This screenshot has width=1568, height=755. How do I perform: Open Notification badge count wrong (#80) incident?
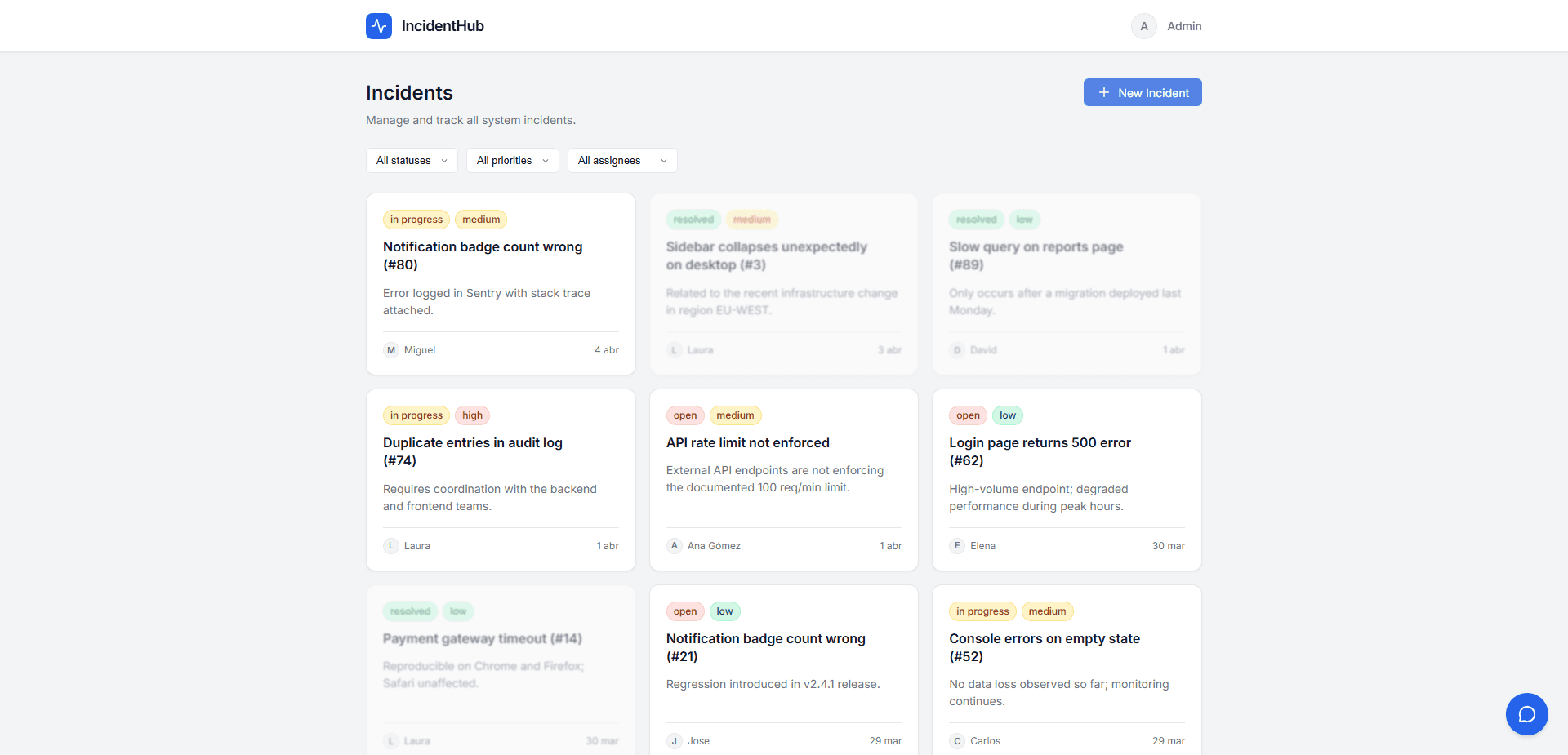coord(482,255)
